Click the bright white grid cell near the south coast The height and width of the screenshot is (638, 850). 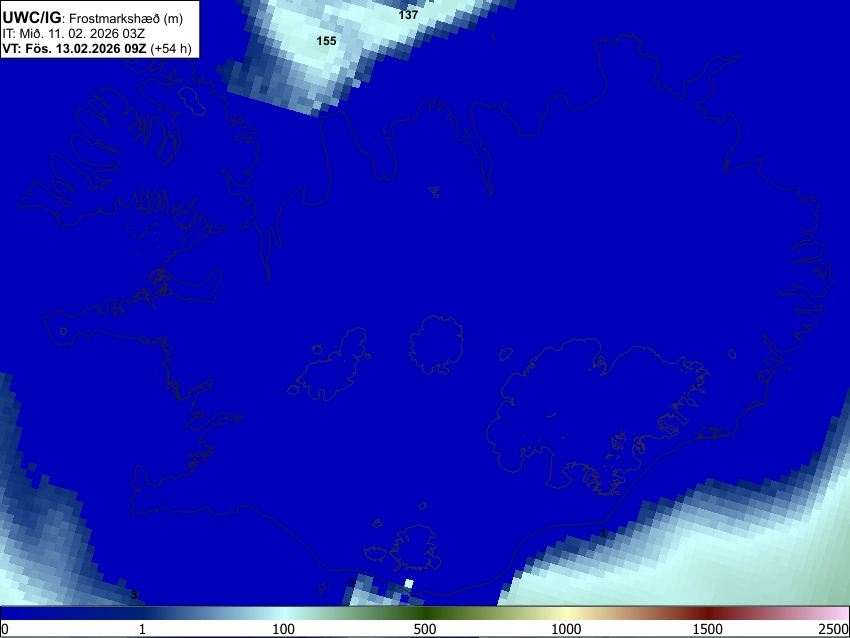click(x=409, y=584)
